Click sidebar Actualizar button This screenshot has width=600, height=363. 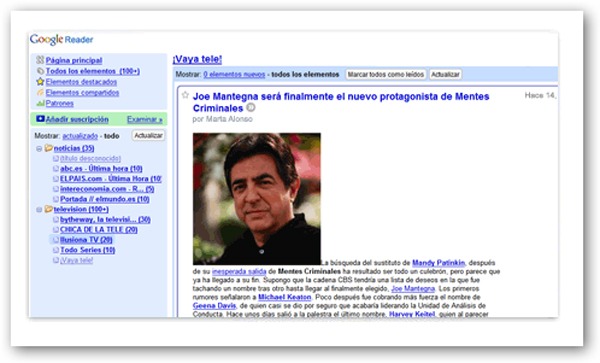(148, 135)
